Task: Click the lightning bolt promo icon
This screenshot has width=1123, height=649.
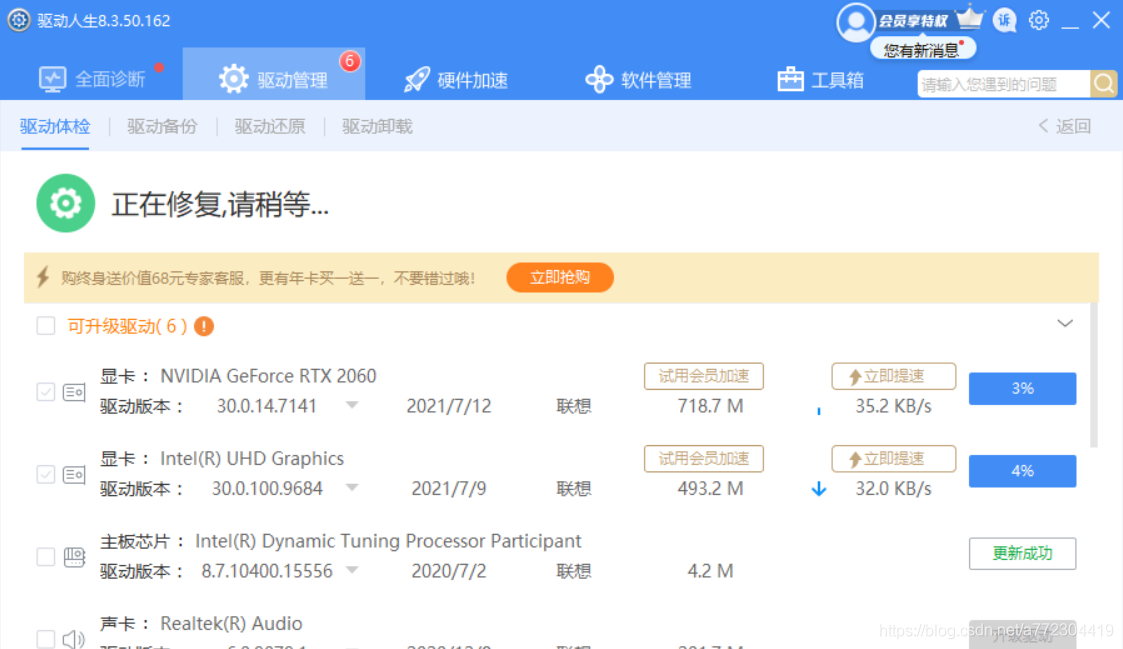Action: (x=43, y=277)
